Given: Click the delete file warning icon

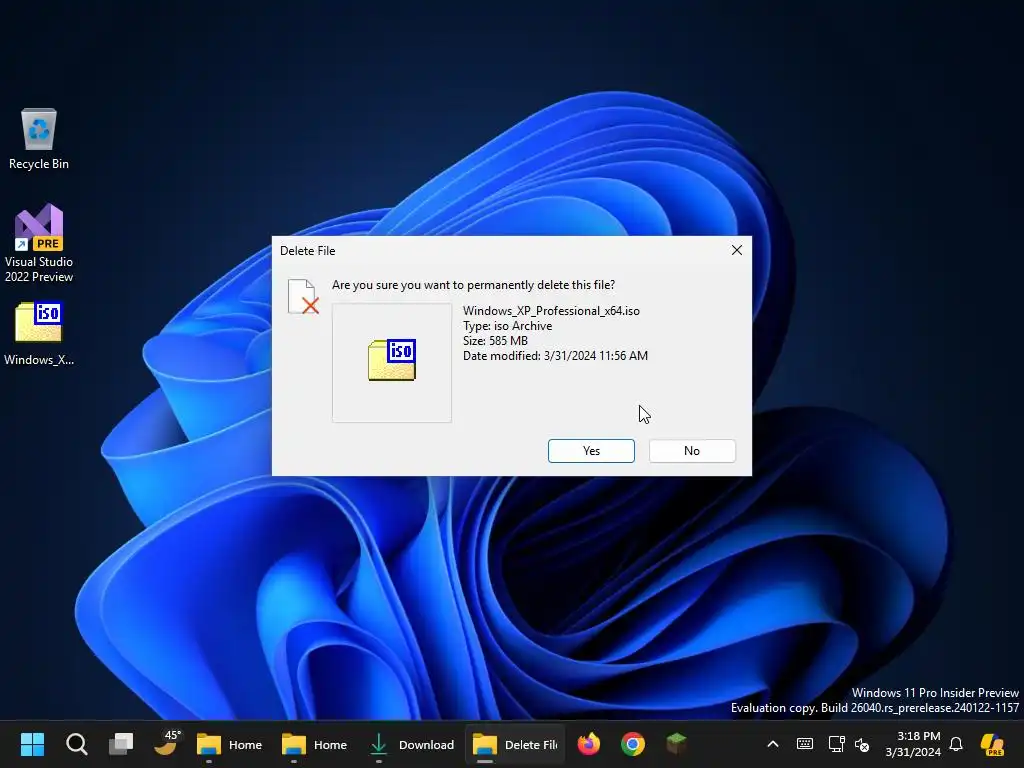Looking at the screenshot, I should pos(304,297).
